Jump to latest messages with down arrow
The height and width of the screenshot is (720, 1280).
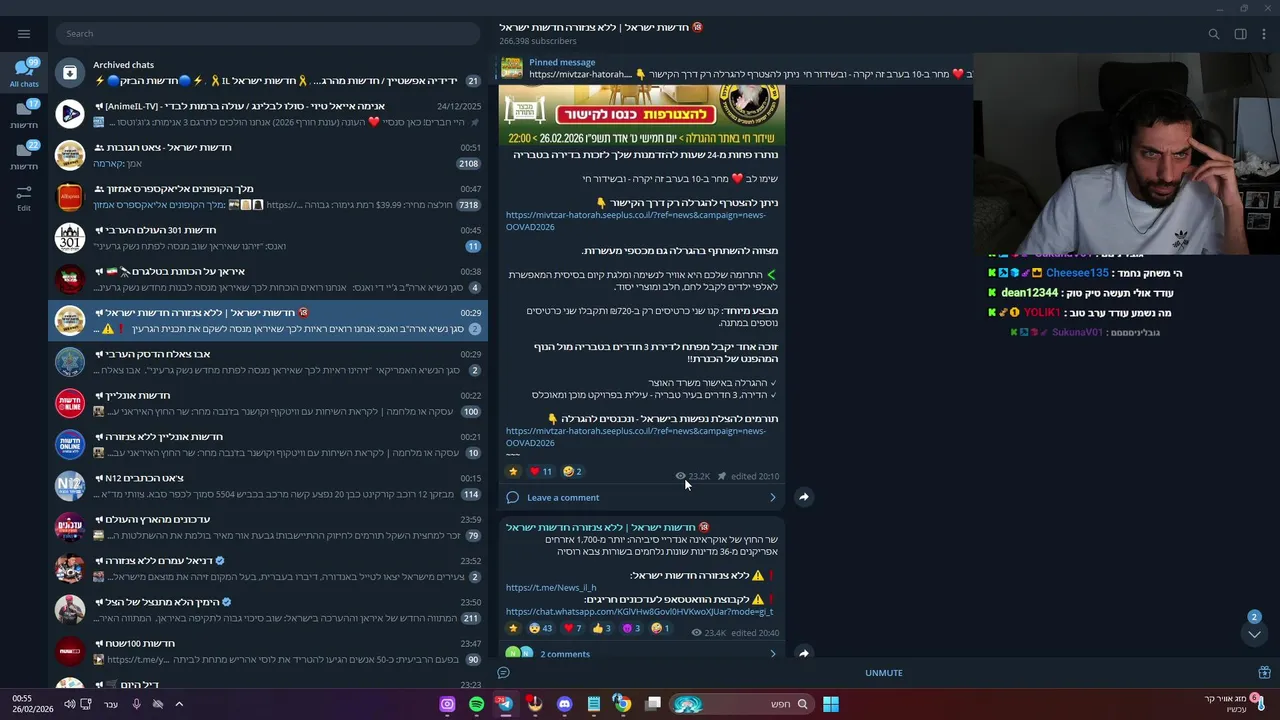(x=1254, y=634)
